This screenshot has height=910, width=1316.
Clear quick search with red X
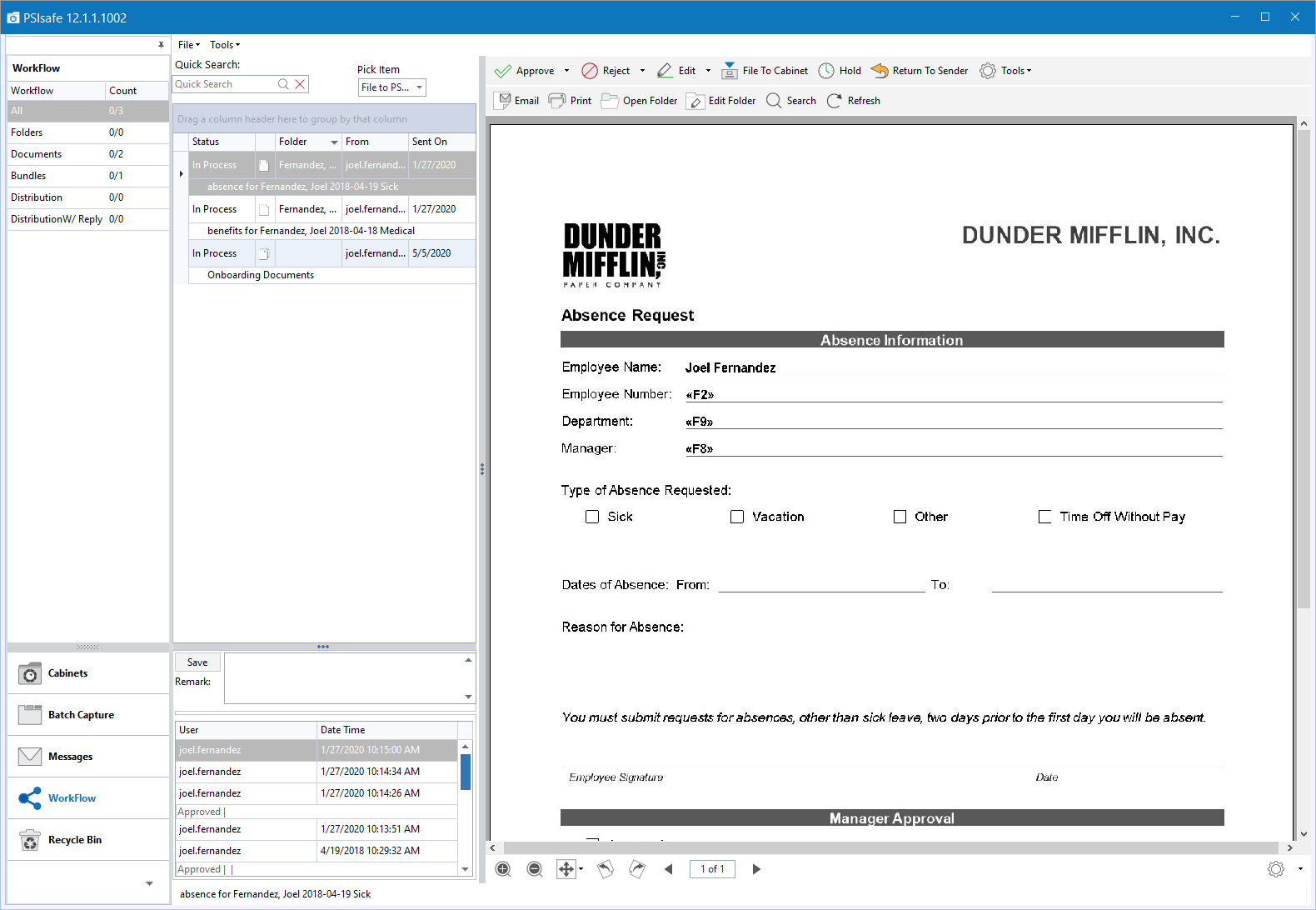(x=300, y=84)
